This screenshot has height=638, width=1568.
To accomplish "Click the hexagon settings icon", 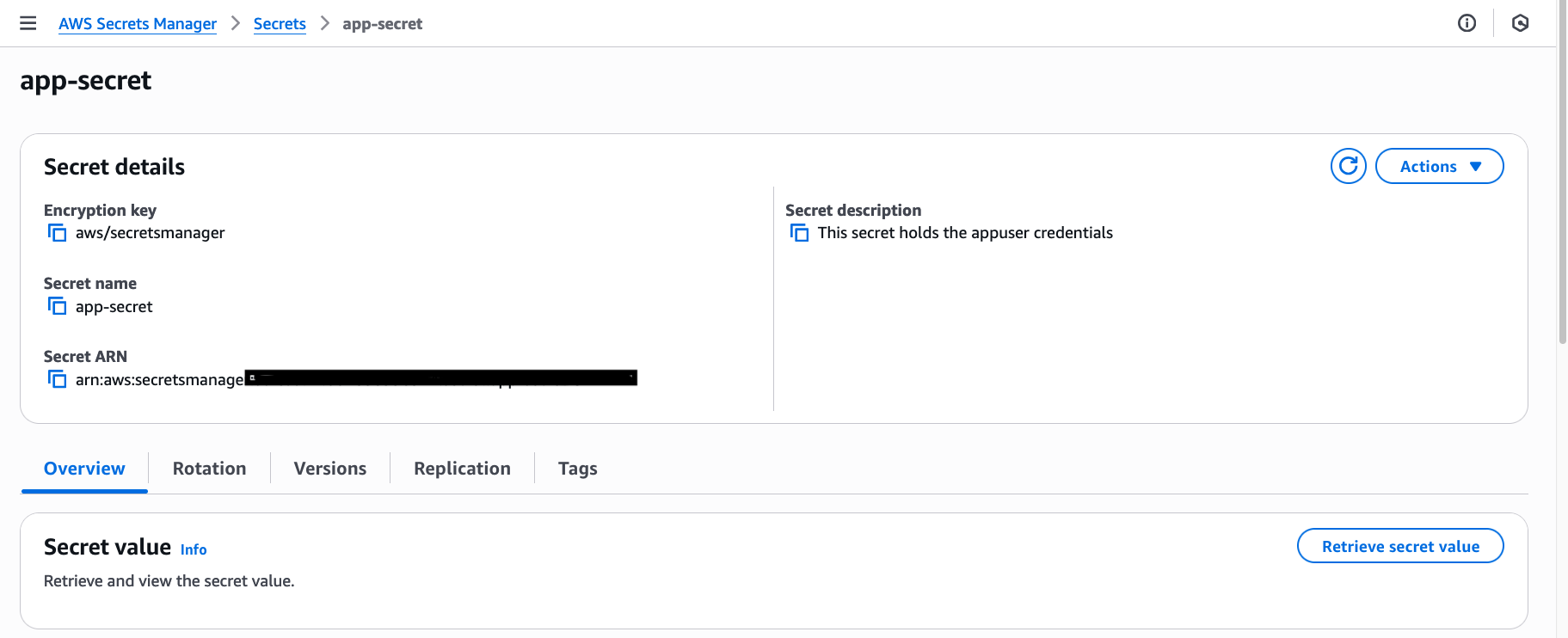I will click(1520, 23).
